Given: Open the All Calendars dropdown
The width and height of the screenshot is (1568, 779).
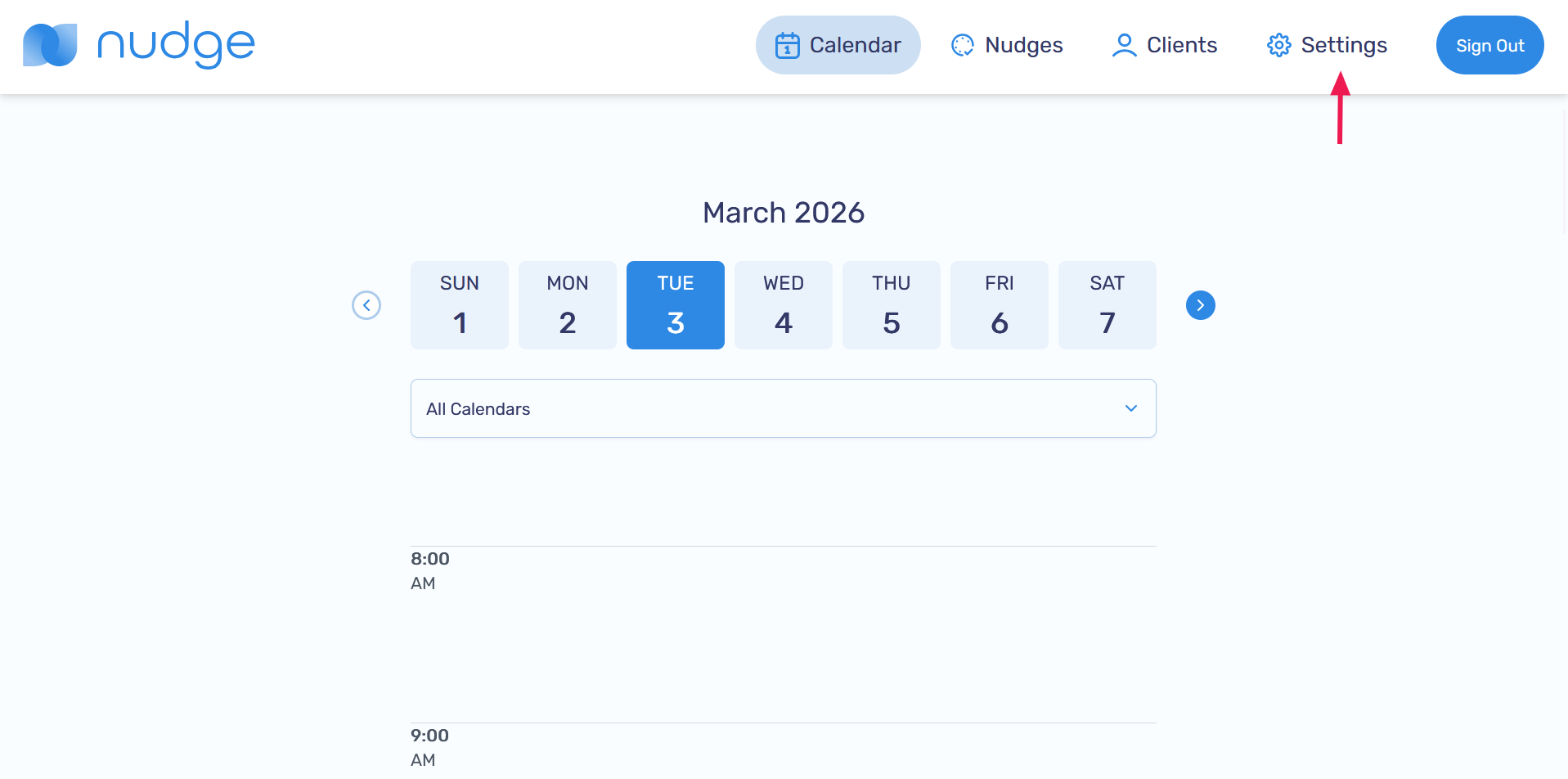Looking at the screenshot, I should (x=783, y=408).
